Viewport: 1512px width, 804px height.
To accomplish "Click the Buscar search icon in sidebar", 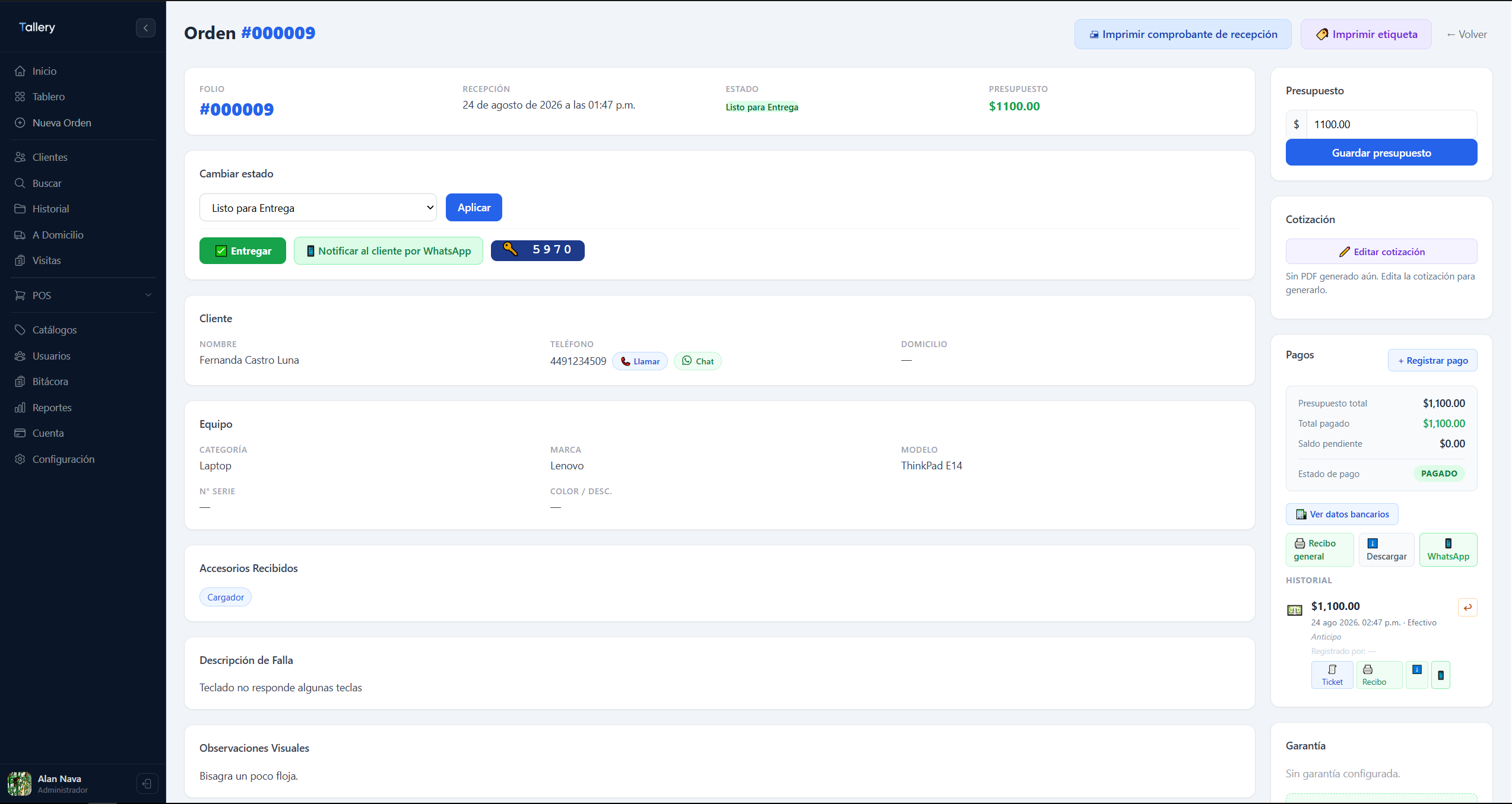I will (x=20, y=183).
